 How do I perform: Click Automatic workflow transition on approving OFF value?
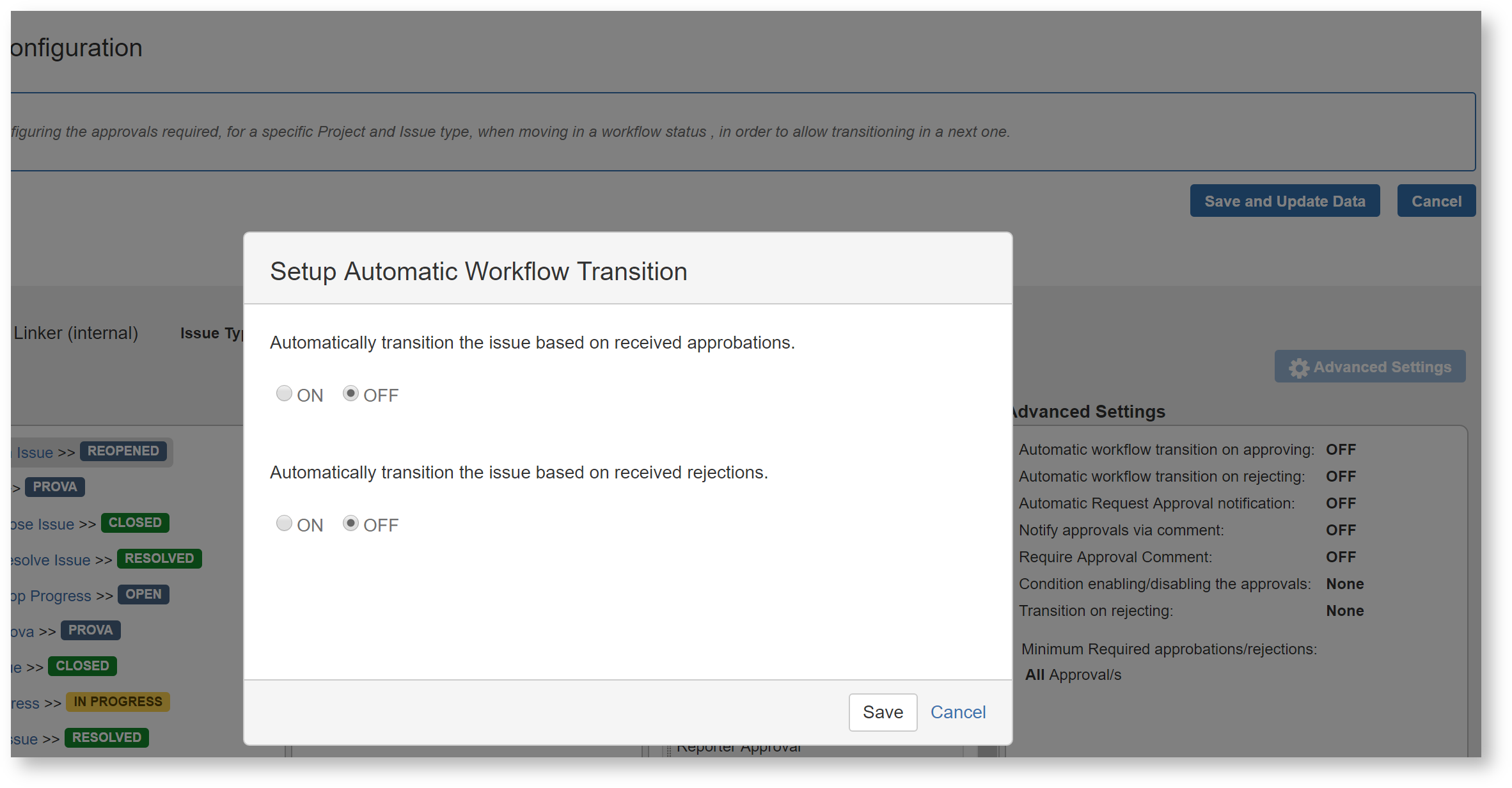coord(1341,450)
